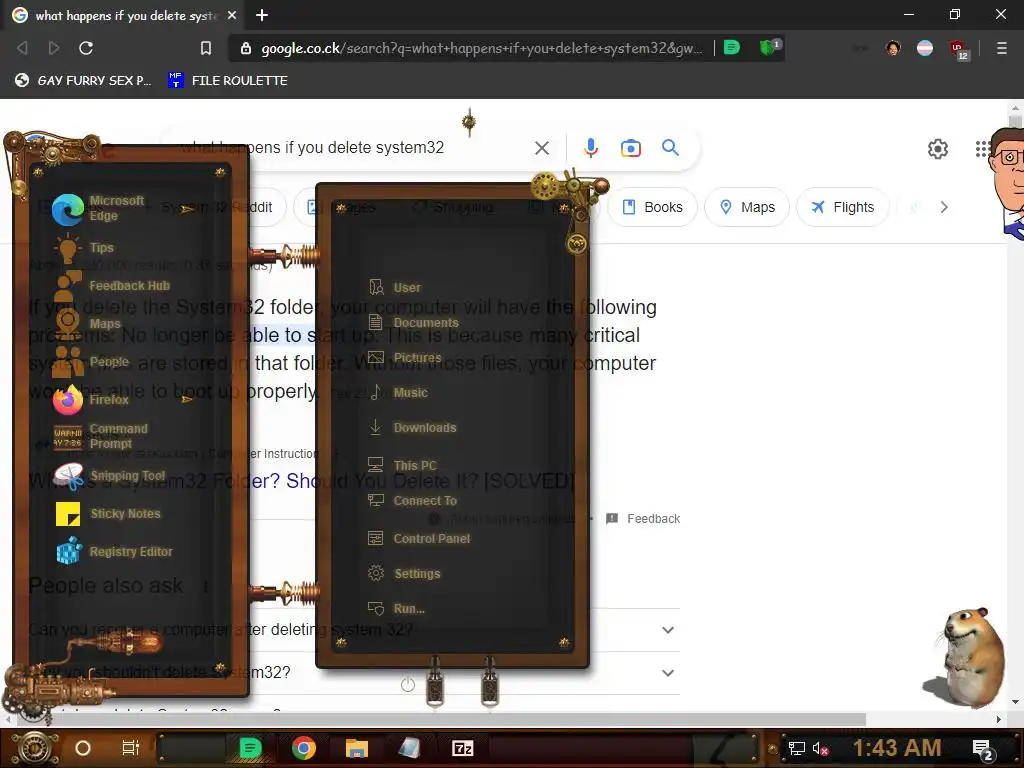This screenshot has width=1024, height=768.
Task: Click Feedback link below featured snippet
Action: point(644,519)
